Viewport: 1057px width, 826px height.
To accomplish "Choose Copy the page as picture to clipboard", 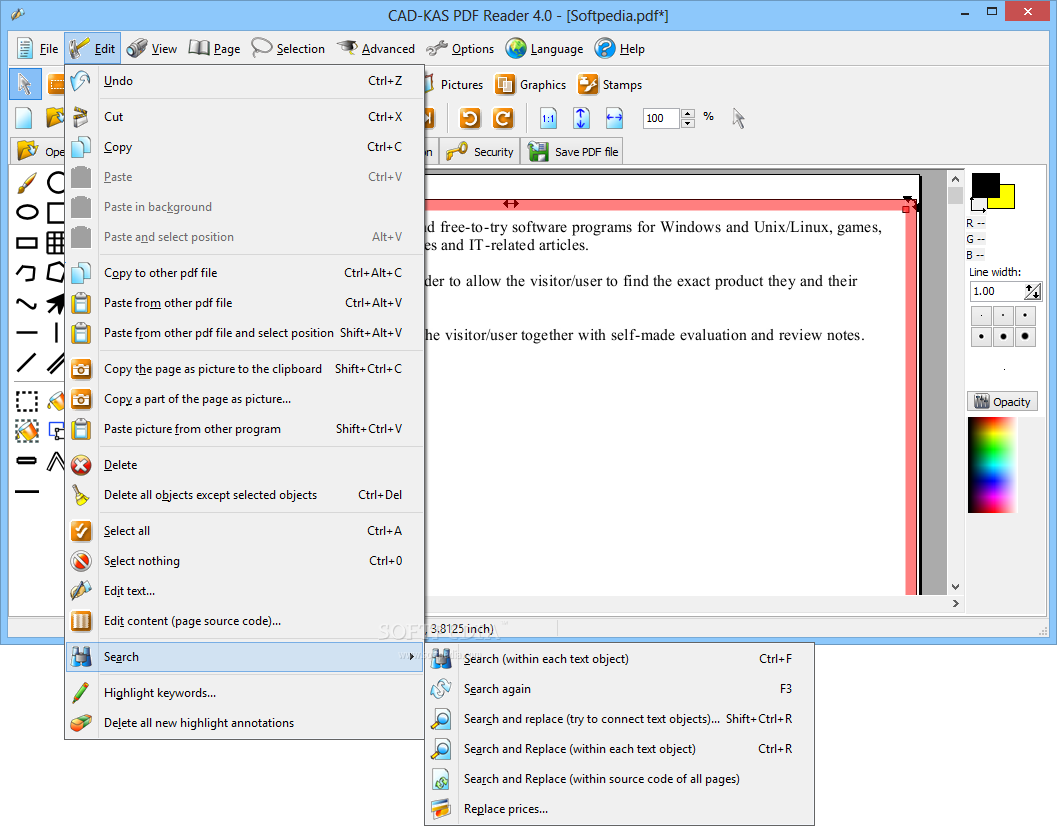I will 245,369.
